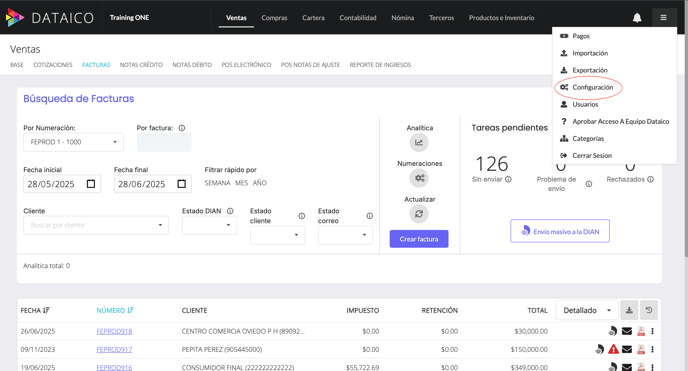The height and width of the screenshot is (371, 688).
Task: Filter quickly by SEMANA
Action: click(x=217, y=183)
